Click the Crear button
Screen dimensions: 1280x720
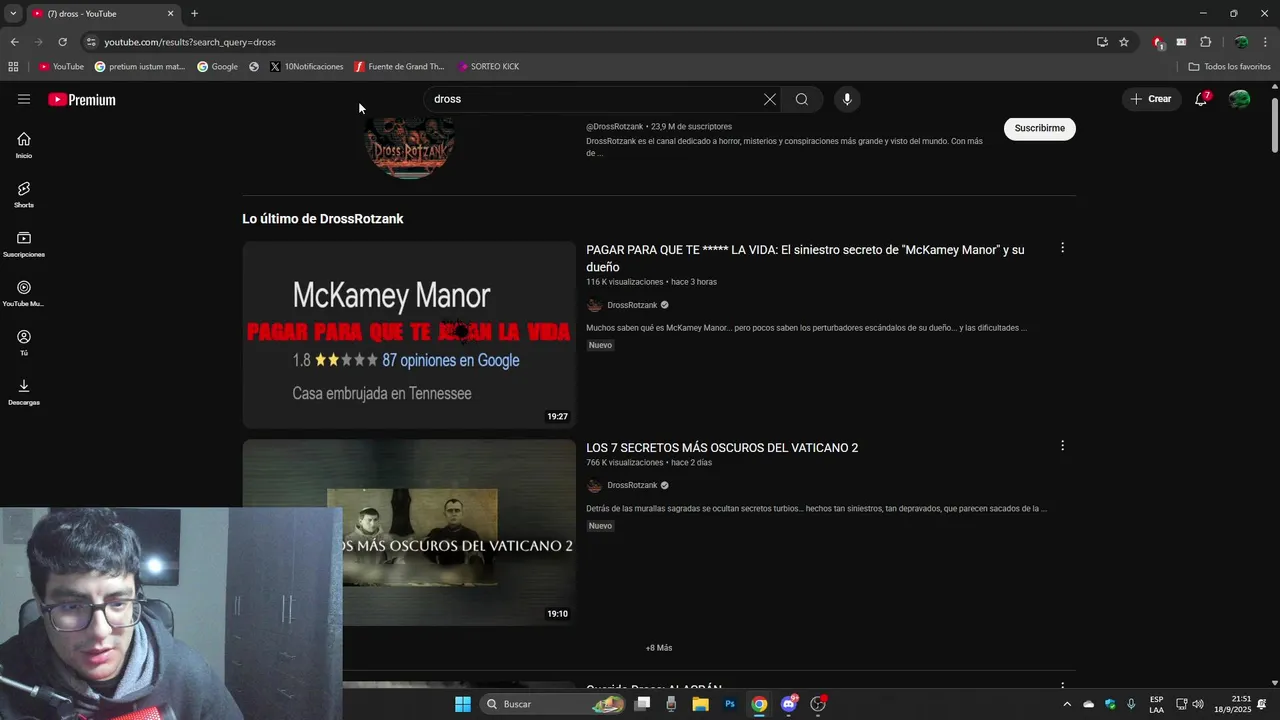click(1151, 99)
